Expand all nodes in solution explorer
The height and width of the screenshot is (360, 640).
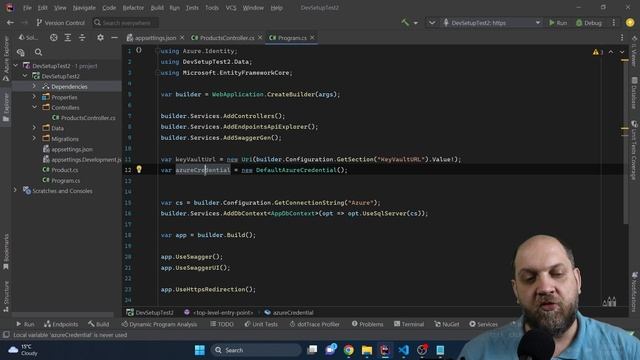(x=68, y=38)
